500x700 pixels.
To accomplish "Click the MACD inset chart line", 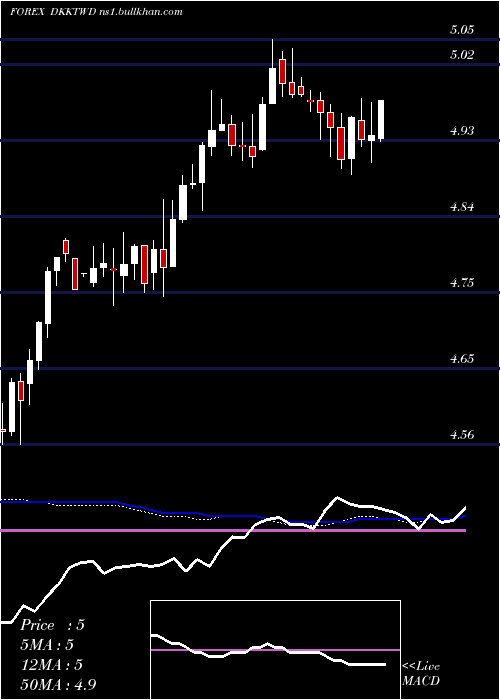I will [x=268, y=650].
